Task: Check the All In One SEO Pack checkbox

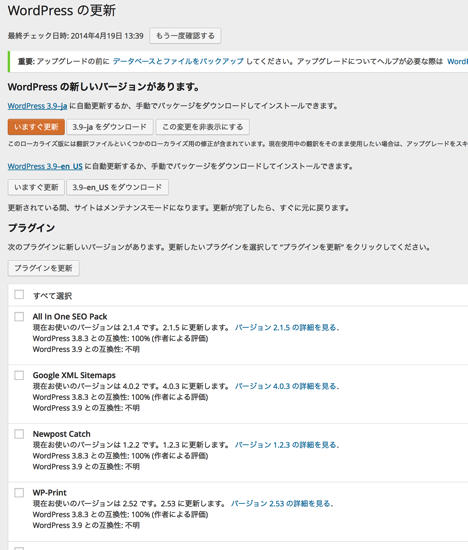Action: tap(19, 317)
